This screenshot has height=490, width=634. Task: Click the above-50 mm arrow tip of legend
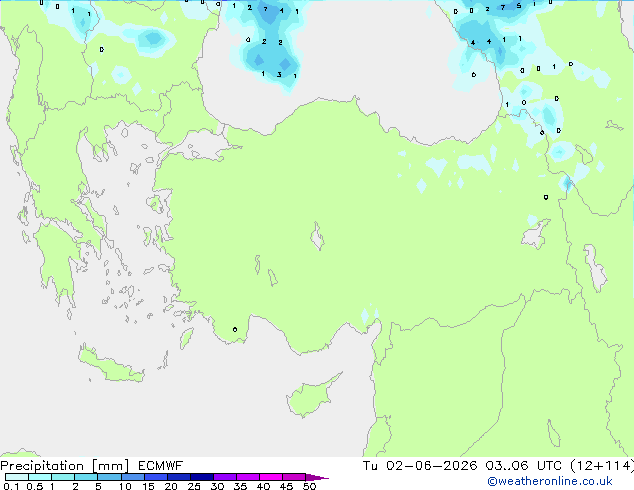pos(317,477)
